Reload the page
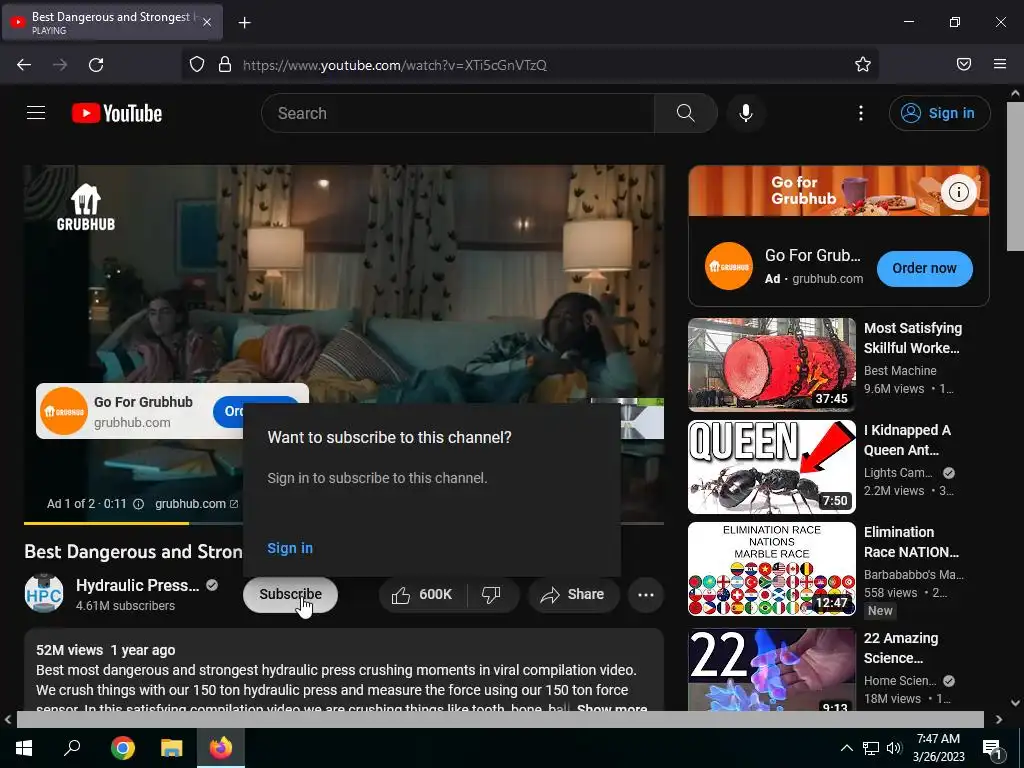1024x768 pixels. click(96, 65)
